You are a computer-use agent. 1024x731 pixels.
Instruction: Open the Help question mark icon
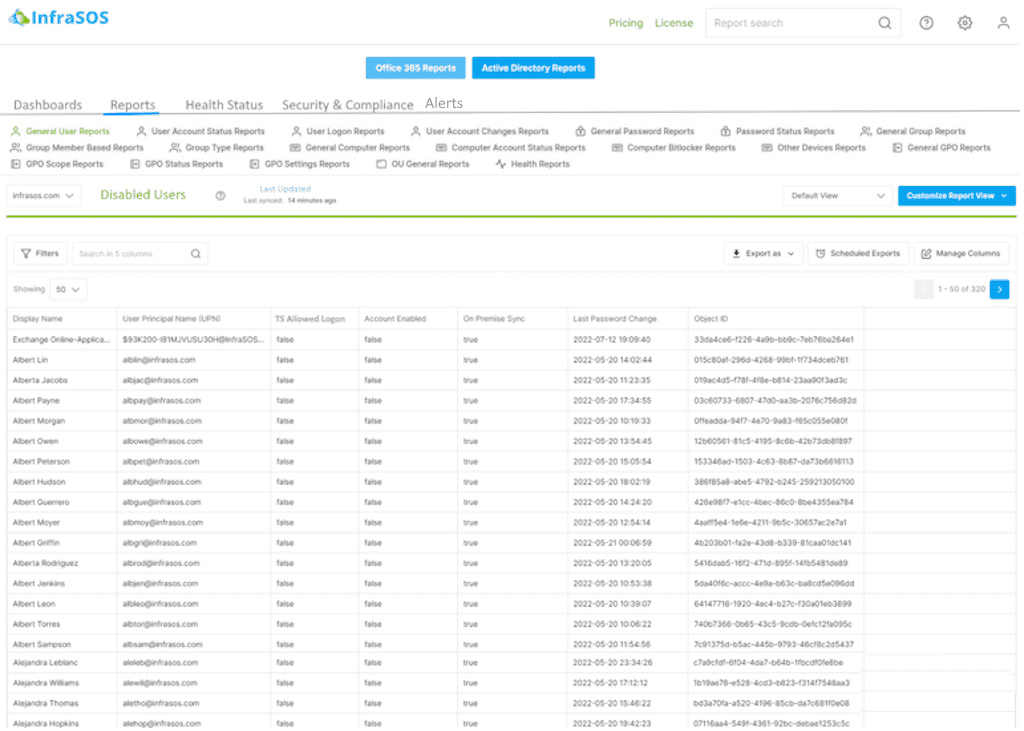[926, 21]
